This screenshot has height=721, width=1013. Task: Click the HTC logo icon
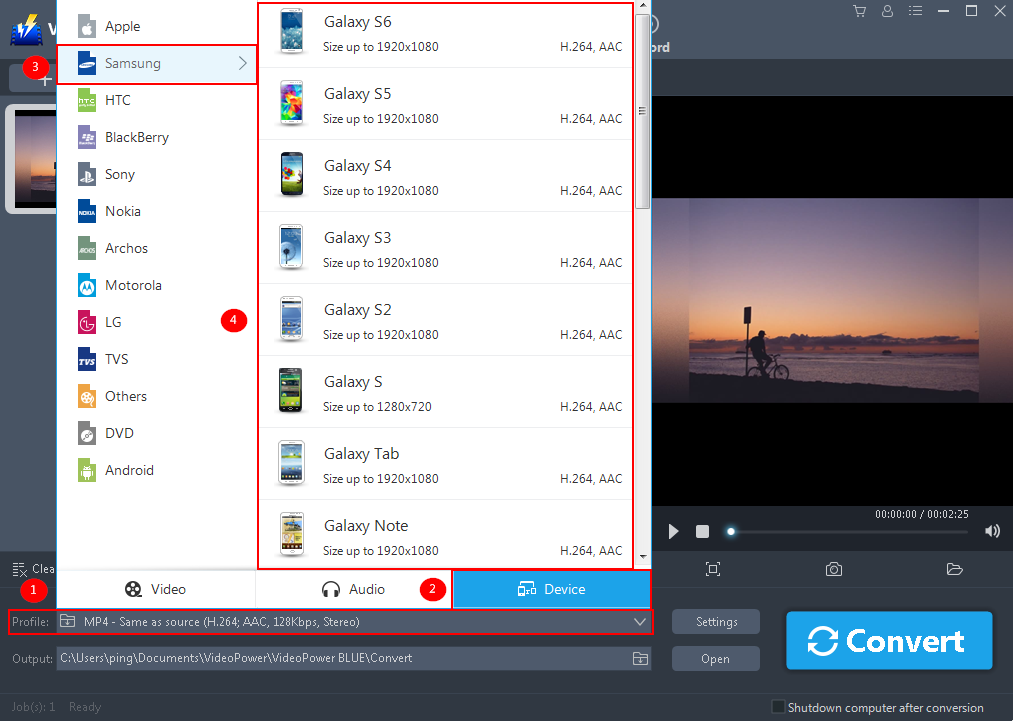[87, 100]
